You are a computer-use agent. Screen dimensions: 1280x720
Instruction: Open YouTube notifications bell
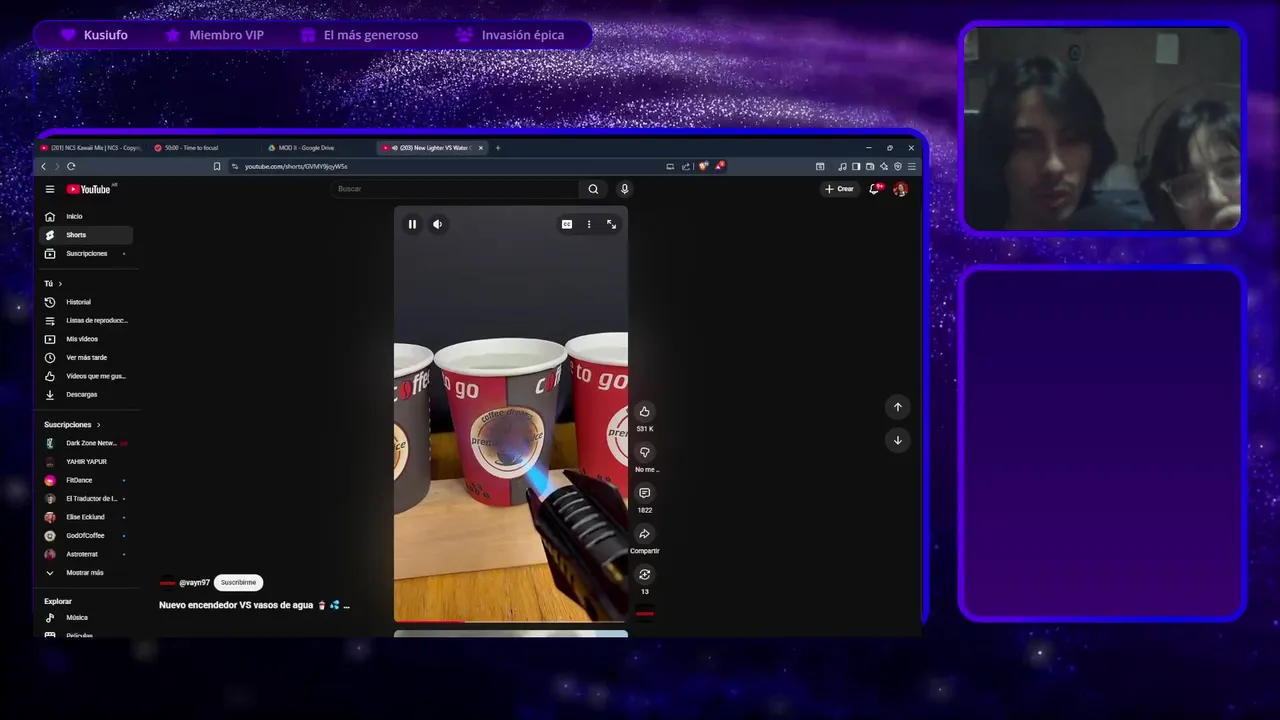[875, 189]
